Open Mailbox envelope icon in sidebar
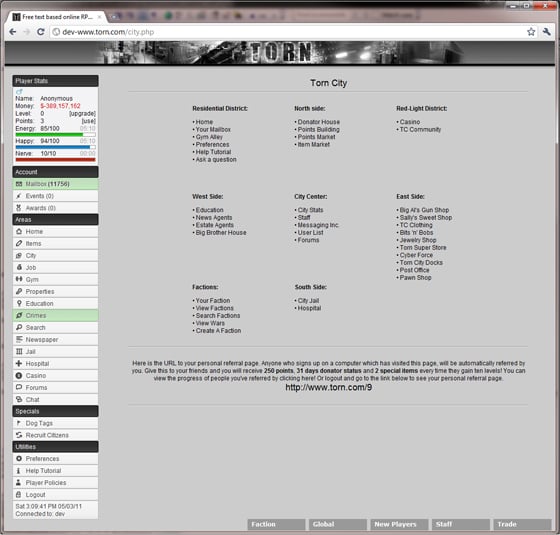Screen dimensions: 560x535 click(19, 184)
